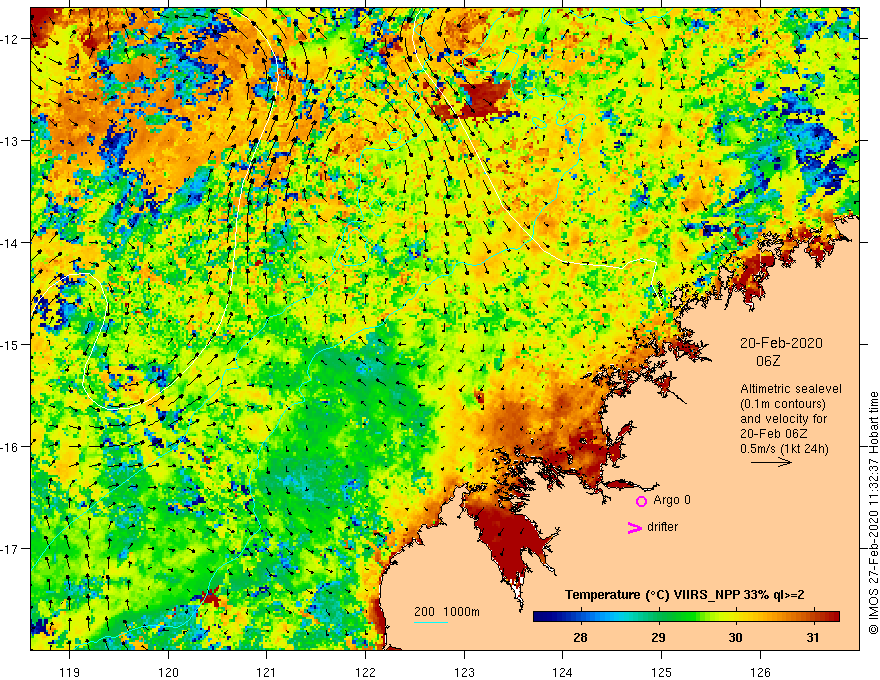Screen dimensions: 880x680
Task: Click latitude axis label -12
Action: [10, 39]
